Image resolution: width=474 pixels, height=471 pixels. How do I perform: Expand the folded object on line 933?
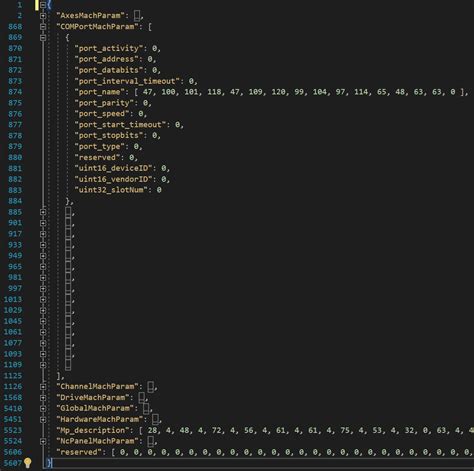43,245
